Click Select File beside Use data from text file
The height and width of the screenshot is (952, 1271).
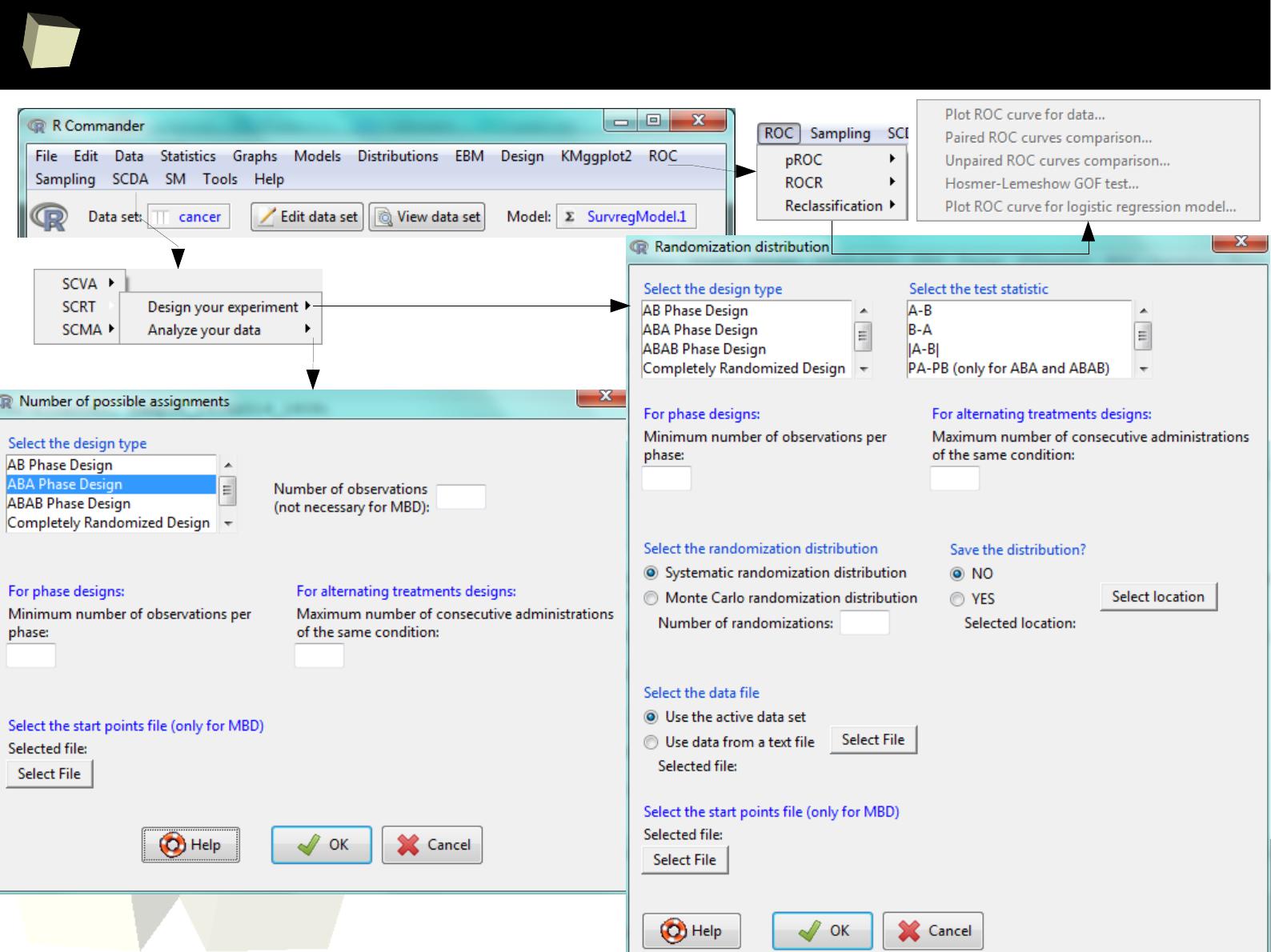pos(873,740)
